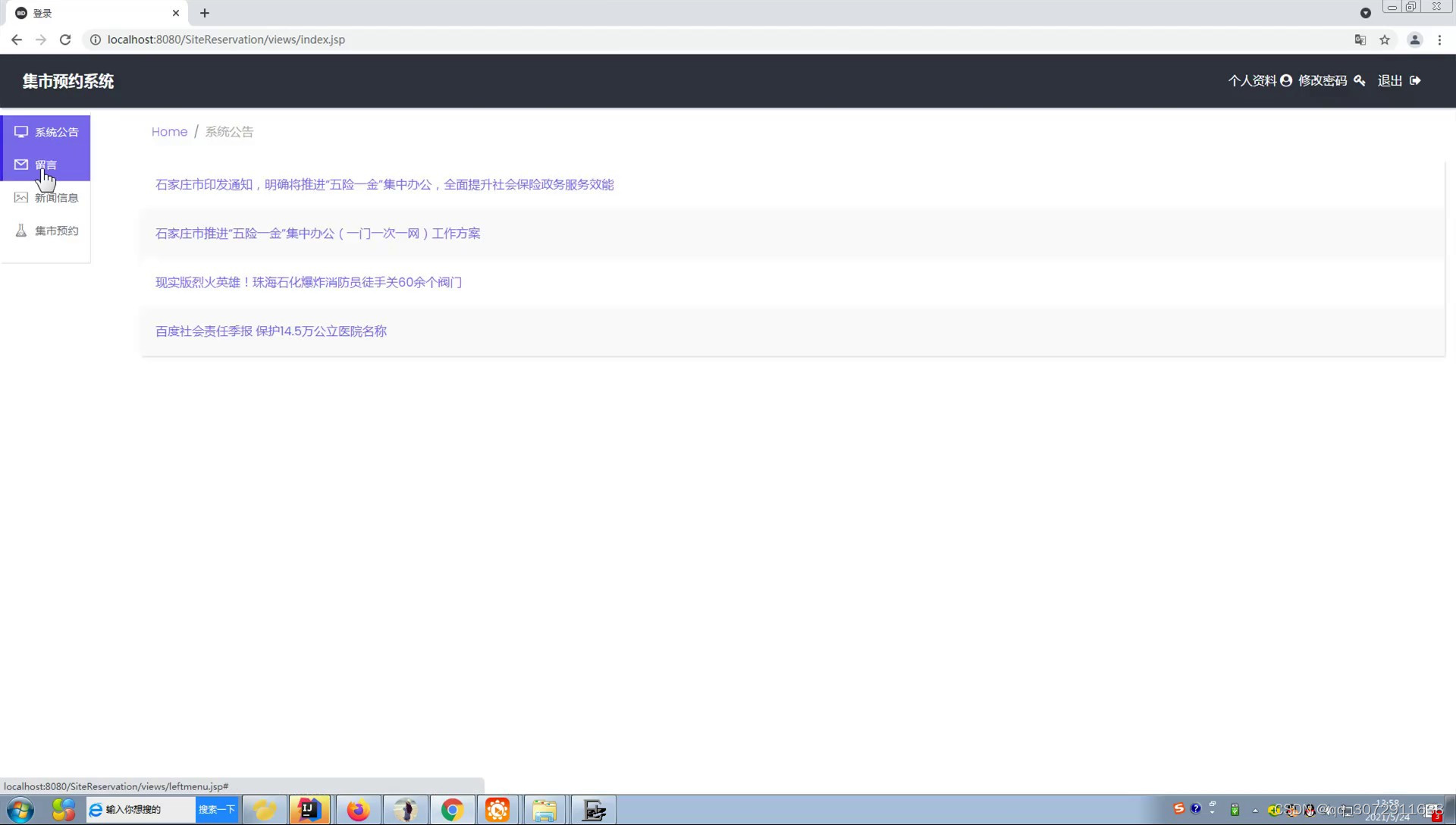Click the monitor icon beside 系统公告
This screenshot has height=825, width=1456.
21,132
